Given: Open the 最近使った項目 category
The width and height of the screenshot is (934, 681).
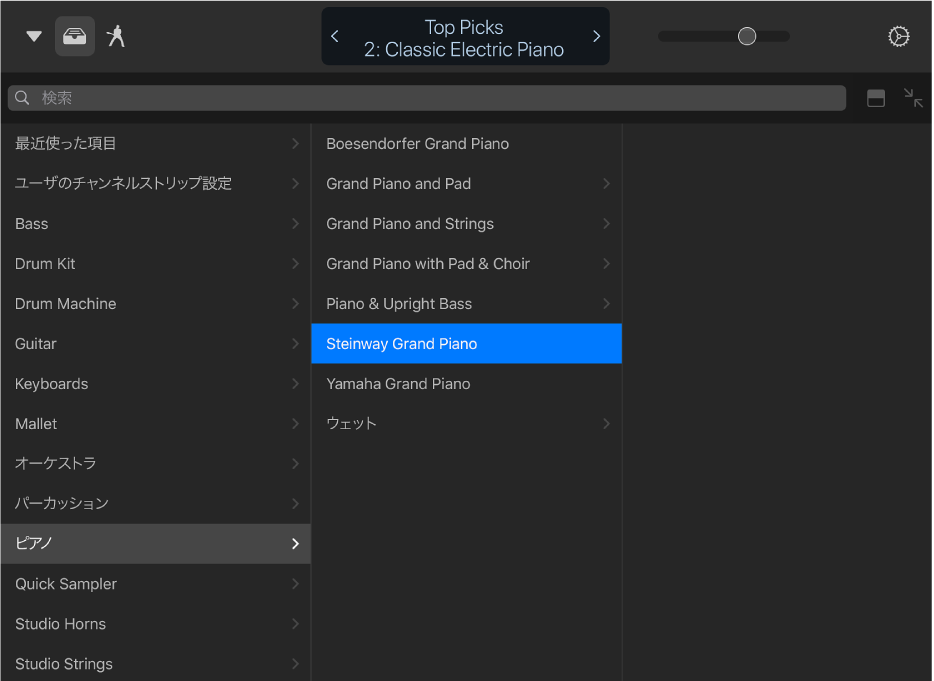Looking at the screenshot, I should [x=156, y=144].
